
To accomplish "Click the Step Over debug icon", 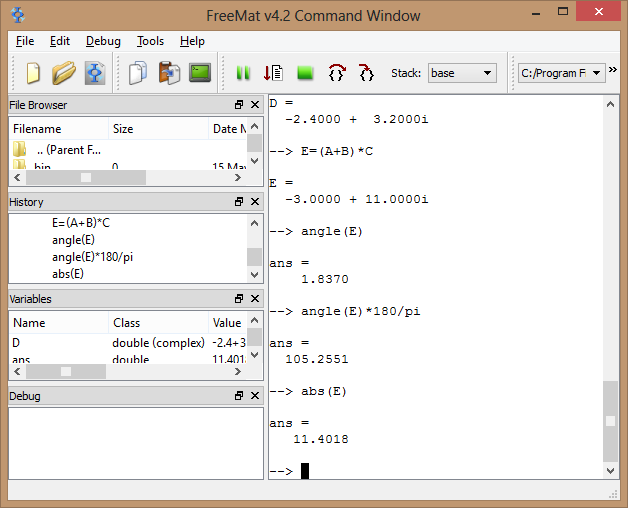I will pos(336,73).
